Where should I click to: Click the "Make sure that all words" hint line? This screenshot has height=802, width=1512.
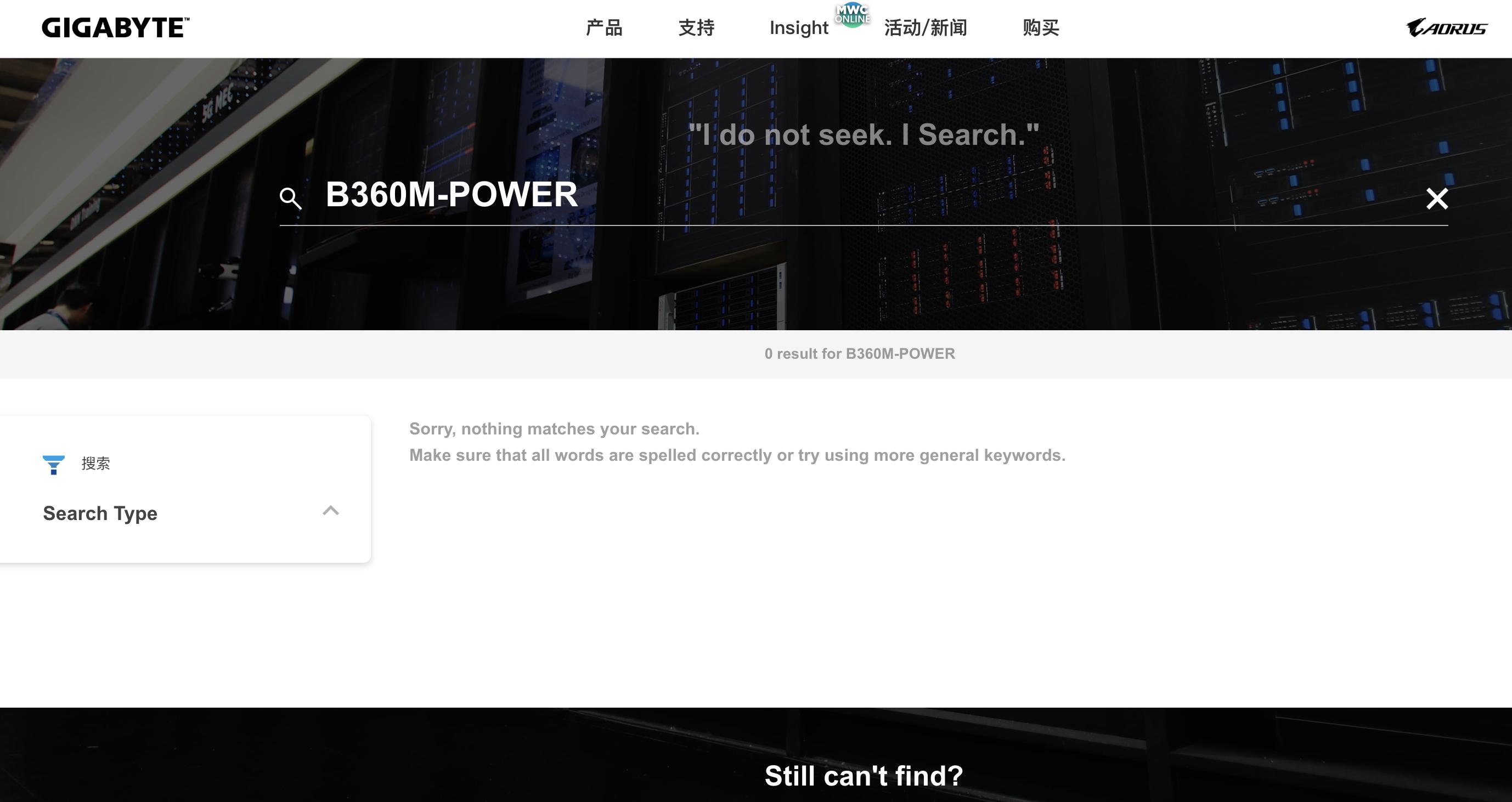[x=737, y=455]
